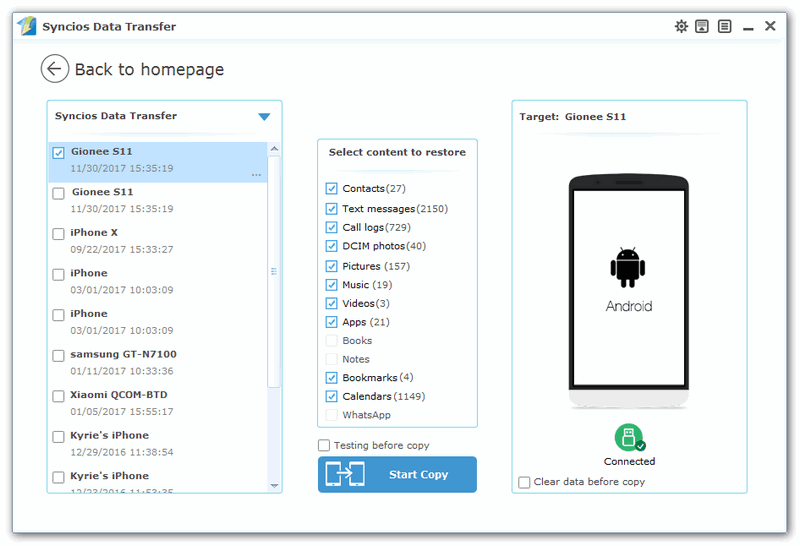This screenshot has height=546, width=800.
Task: Uncheck DCIM photos(40)
Action: tap(332, 246)
